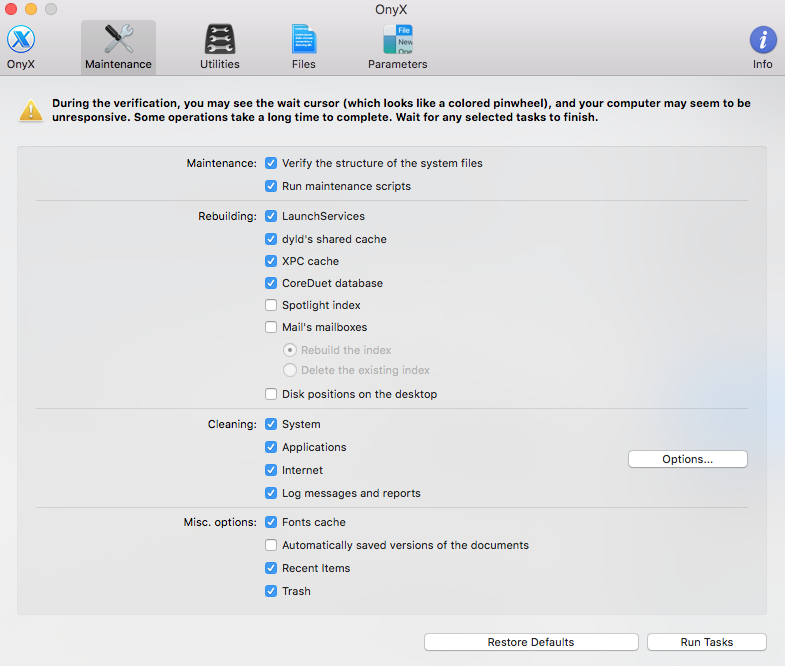Toggle Run maintenance scripts checkbox
Image resolution: width=785 pixels, height=666 pixels.
click(271, 186)
